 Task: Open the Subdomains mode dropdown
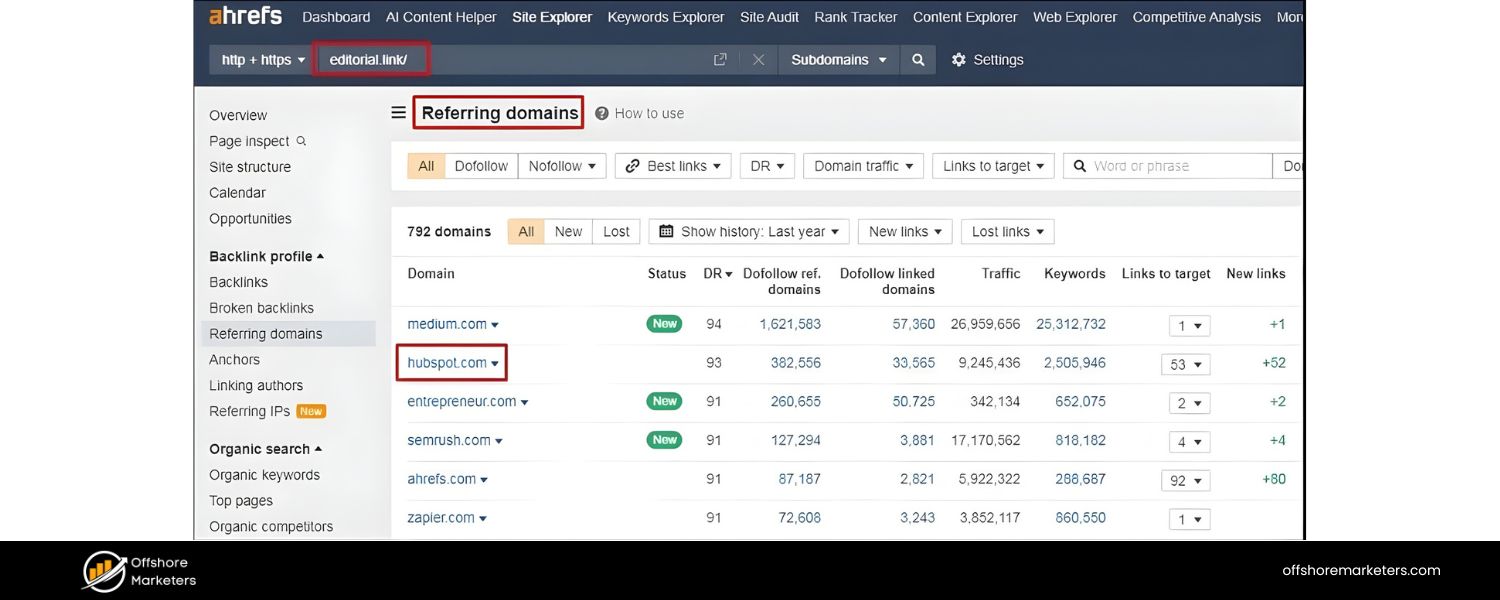point(838,60)
